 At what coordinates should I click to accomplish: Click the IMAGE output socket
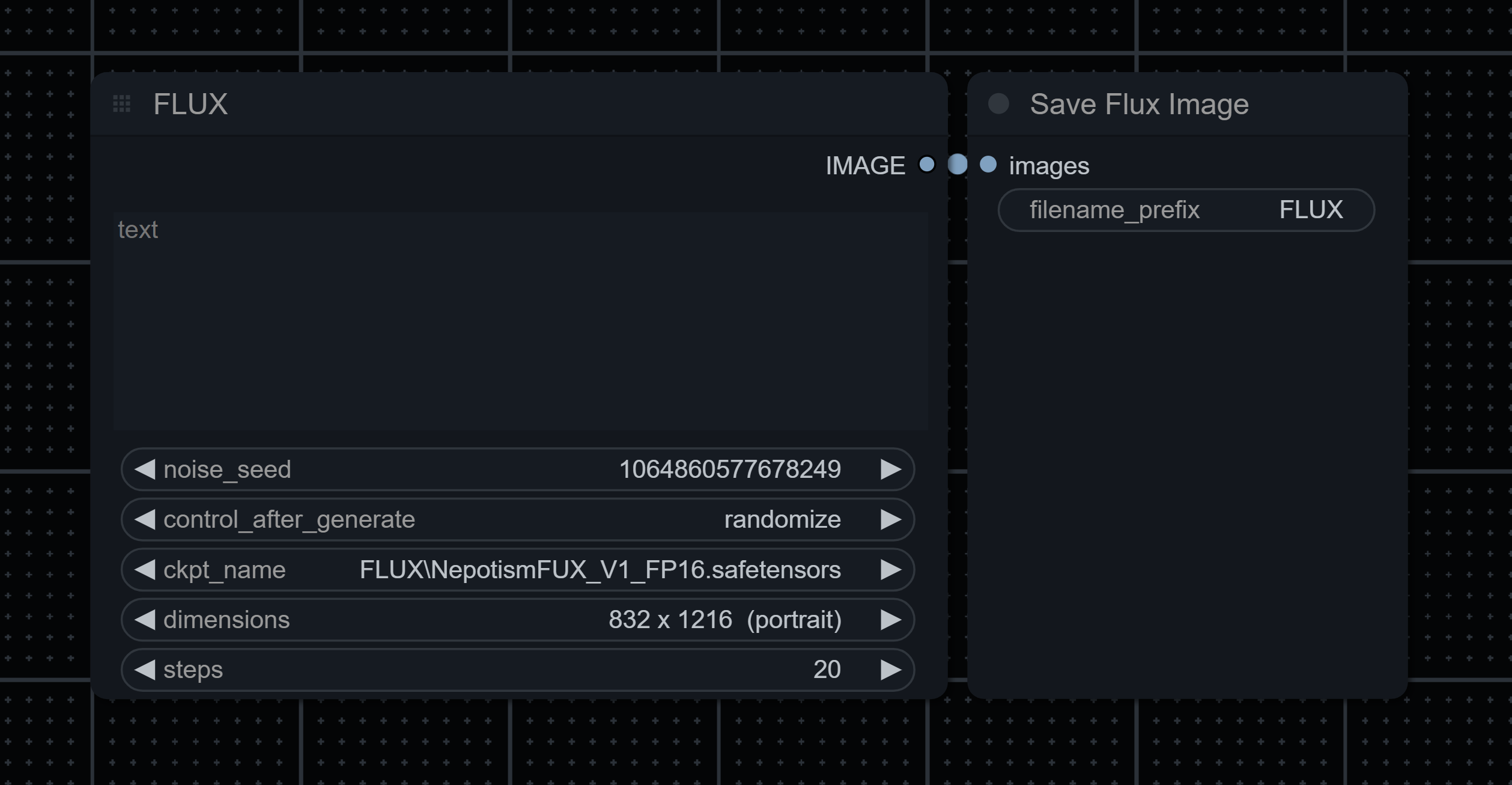click(x=927, y=165)
